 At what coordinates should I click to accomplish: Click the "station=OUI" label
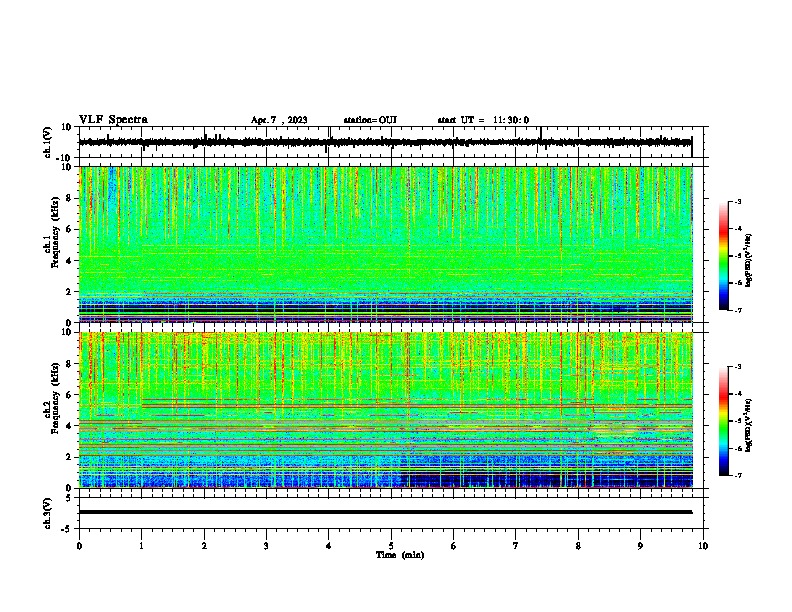pyautogui.click(x=370, y=120)
